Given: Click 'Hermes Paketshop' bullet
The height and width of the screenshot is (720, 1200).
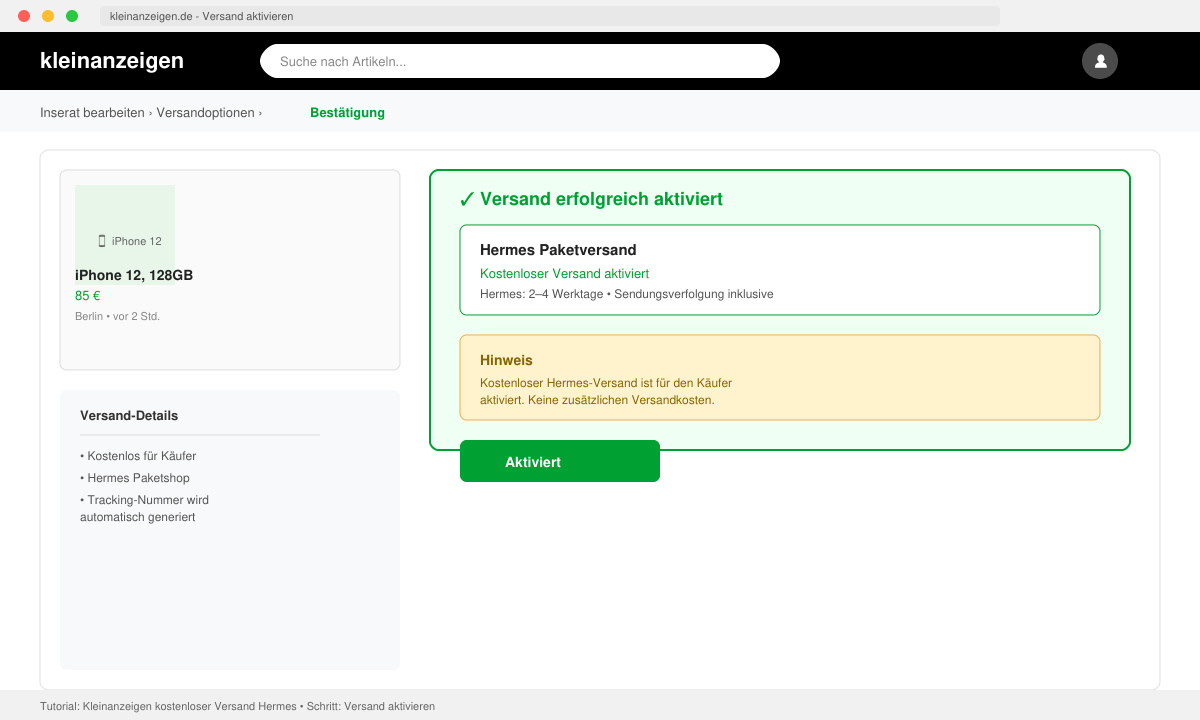Looking at the screenshot, I should pos(135,478).
